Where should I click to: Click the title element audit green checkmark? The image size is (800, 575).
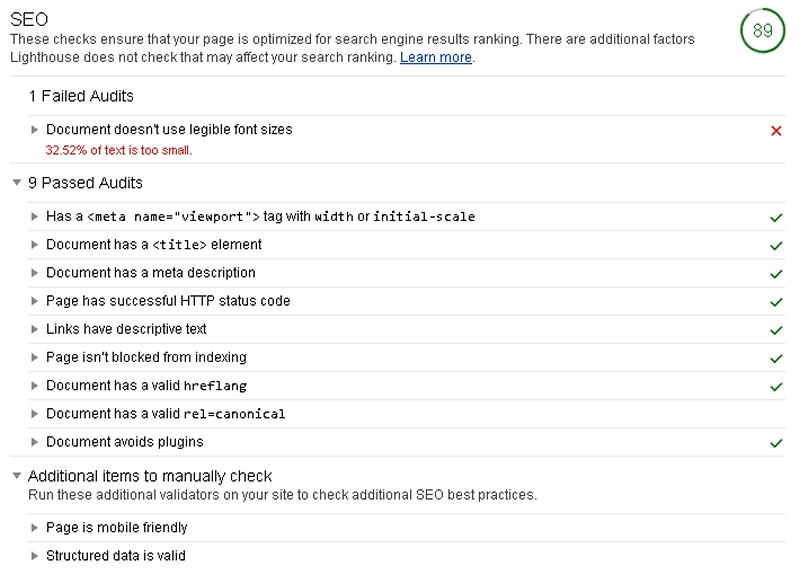click(x=776, y=246)
